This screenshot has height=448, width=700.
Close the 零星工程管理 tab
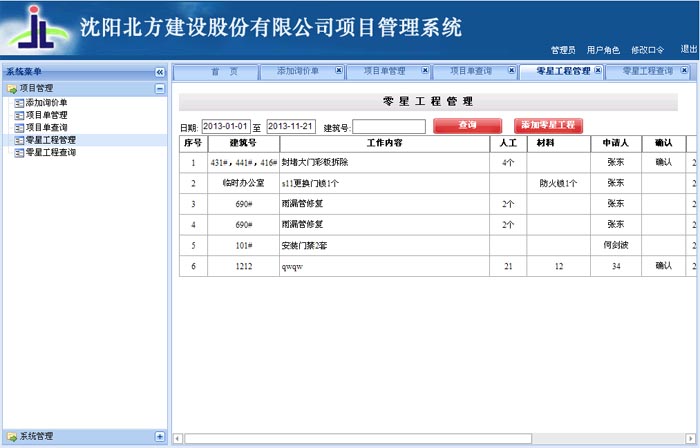coord(598,71)
